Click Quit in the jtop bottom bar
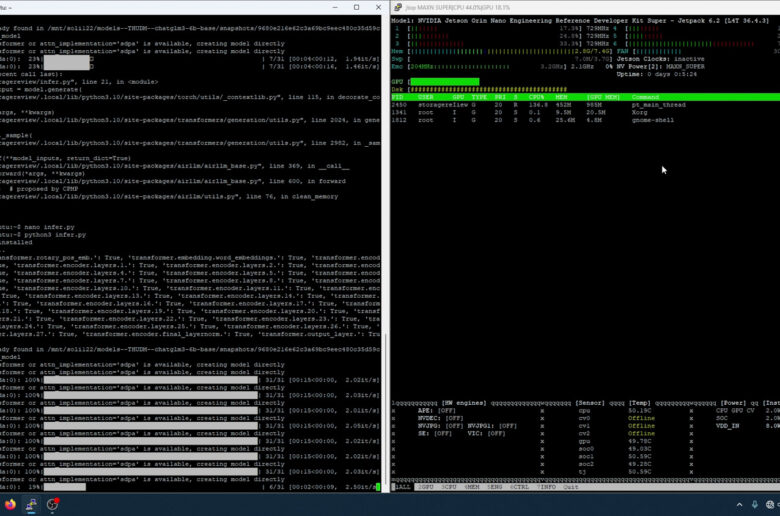 tap(571, 487)
